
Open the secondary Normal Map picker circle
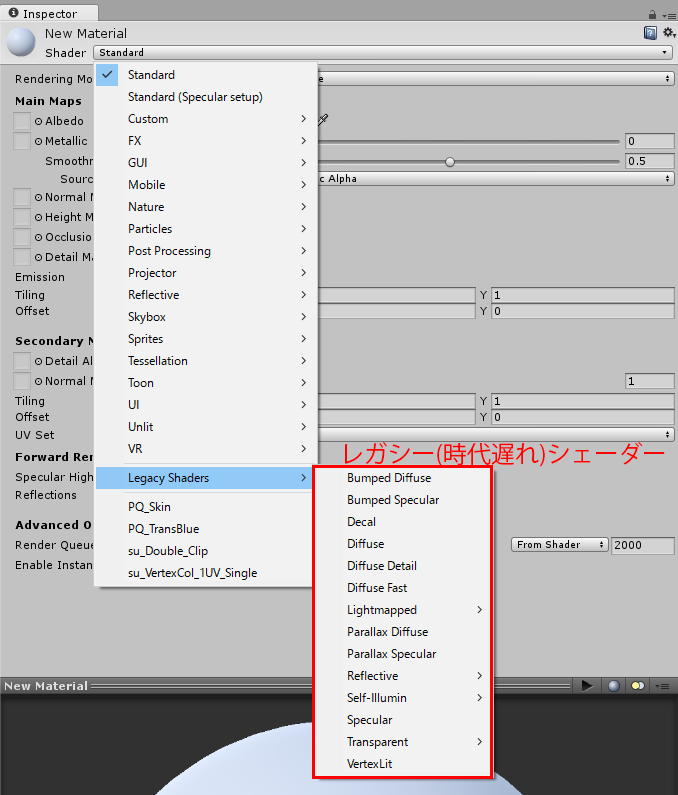(x=39, y=381)
